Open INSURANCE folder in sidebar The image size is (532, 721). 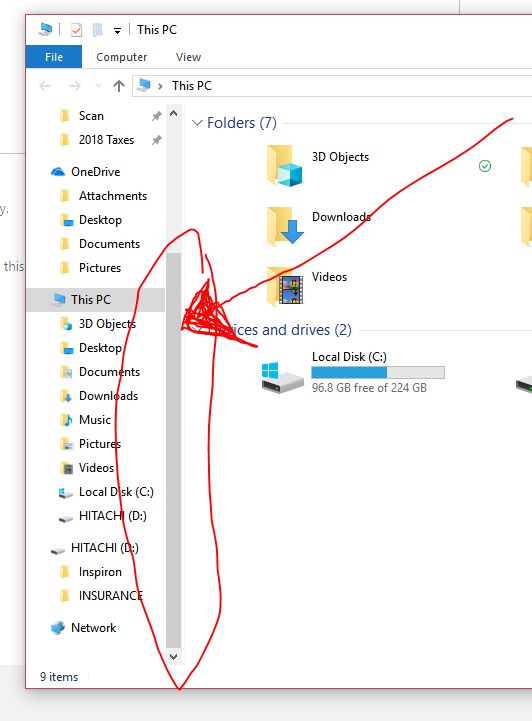pos(111,596)
